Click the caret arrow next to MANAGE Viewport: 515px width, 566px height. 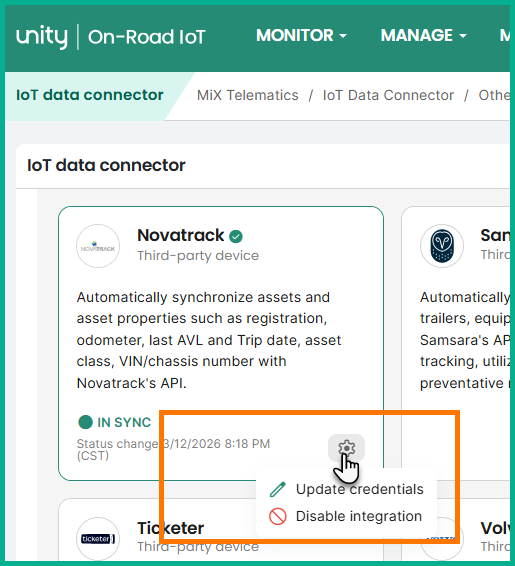point(463,36)
